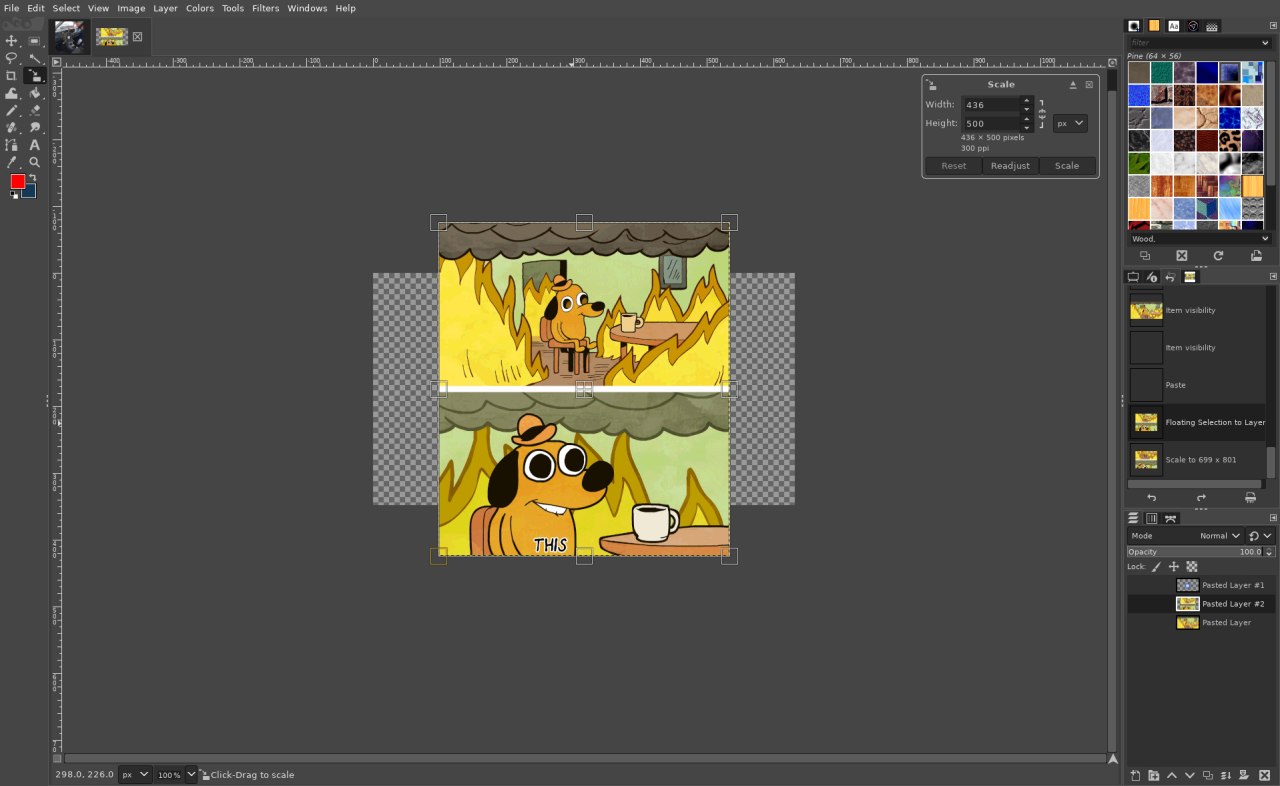Undo the last operation in history panel
The image size is (1280, 786).
(x=1151, y=497)
